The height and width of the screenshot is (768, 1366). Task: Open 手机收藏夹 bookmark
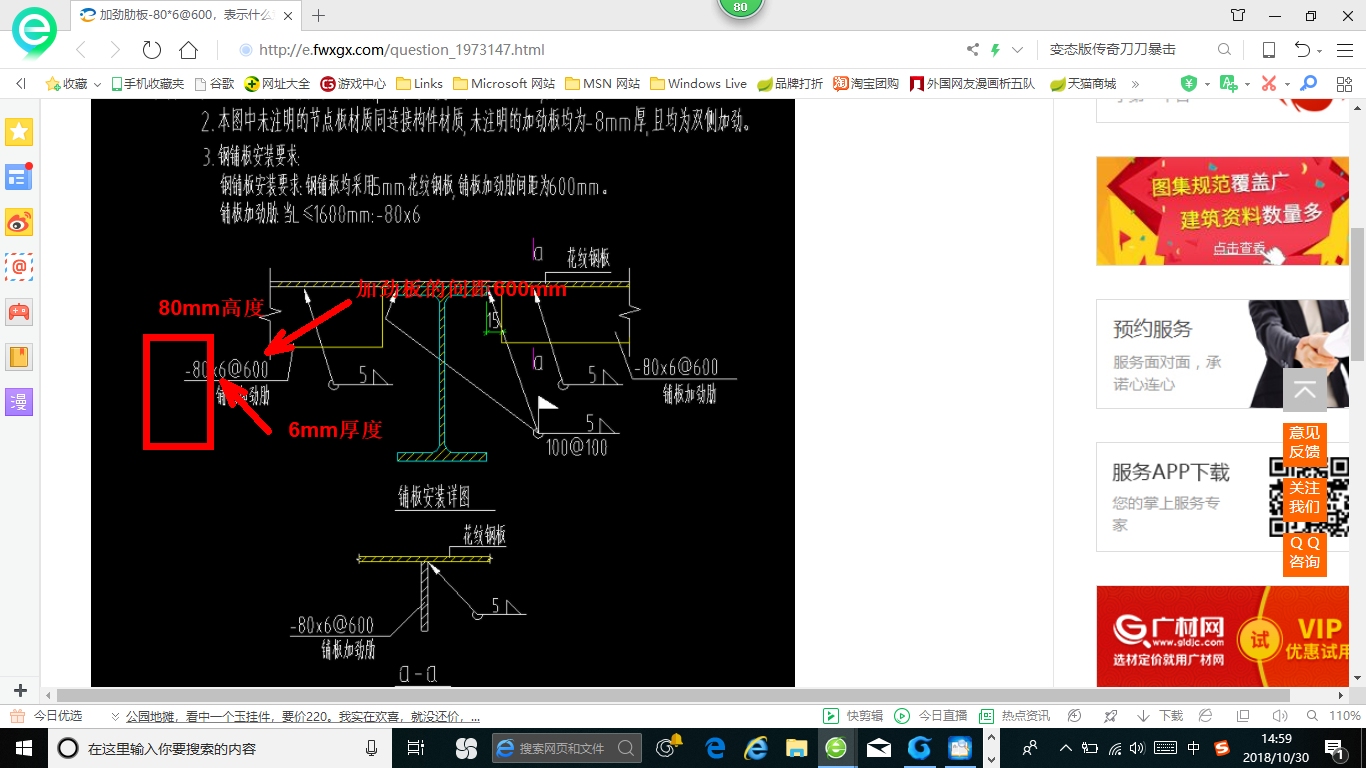click(x=148, y=84)
